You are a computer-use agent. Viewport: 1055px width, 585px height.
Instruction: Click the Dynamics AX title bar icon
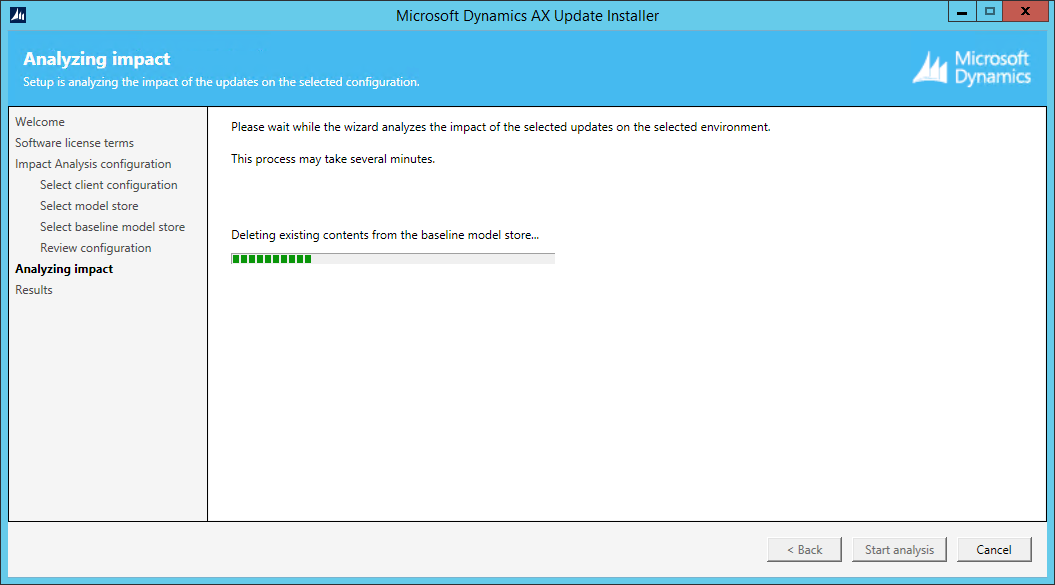click(x=18, y=15)
